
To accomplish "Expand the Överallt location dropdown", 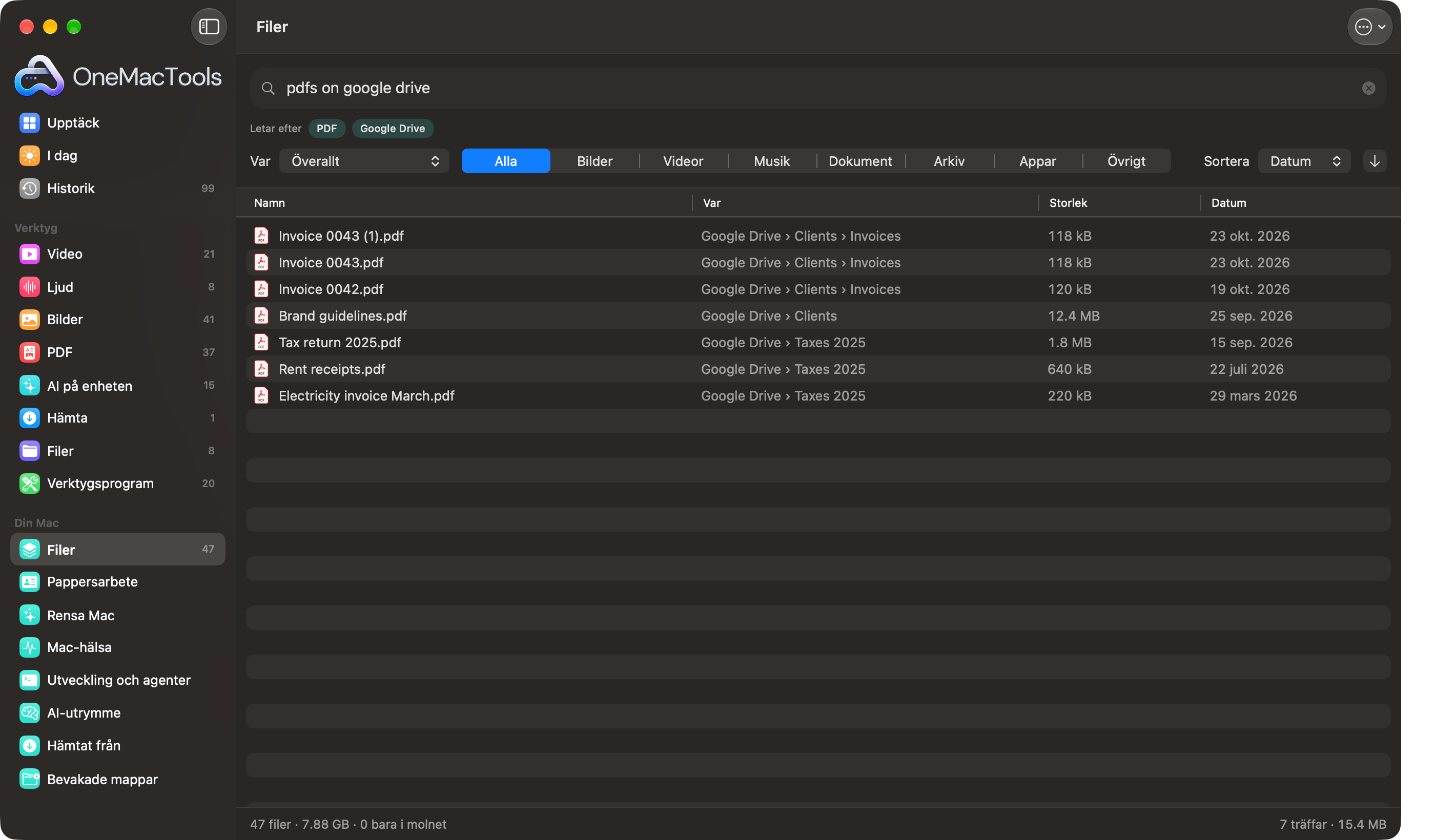I will click(x=364, y=161).
